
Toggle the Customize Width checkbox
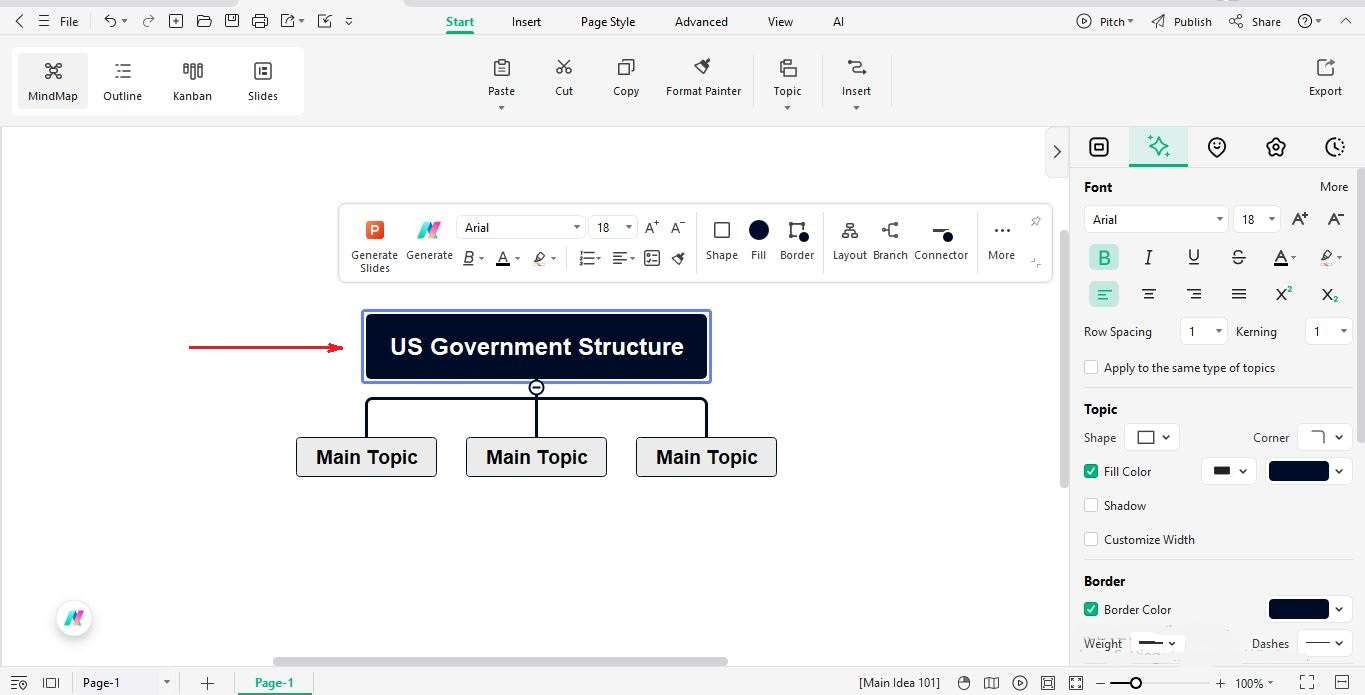pos(1091,539)
